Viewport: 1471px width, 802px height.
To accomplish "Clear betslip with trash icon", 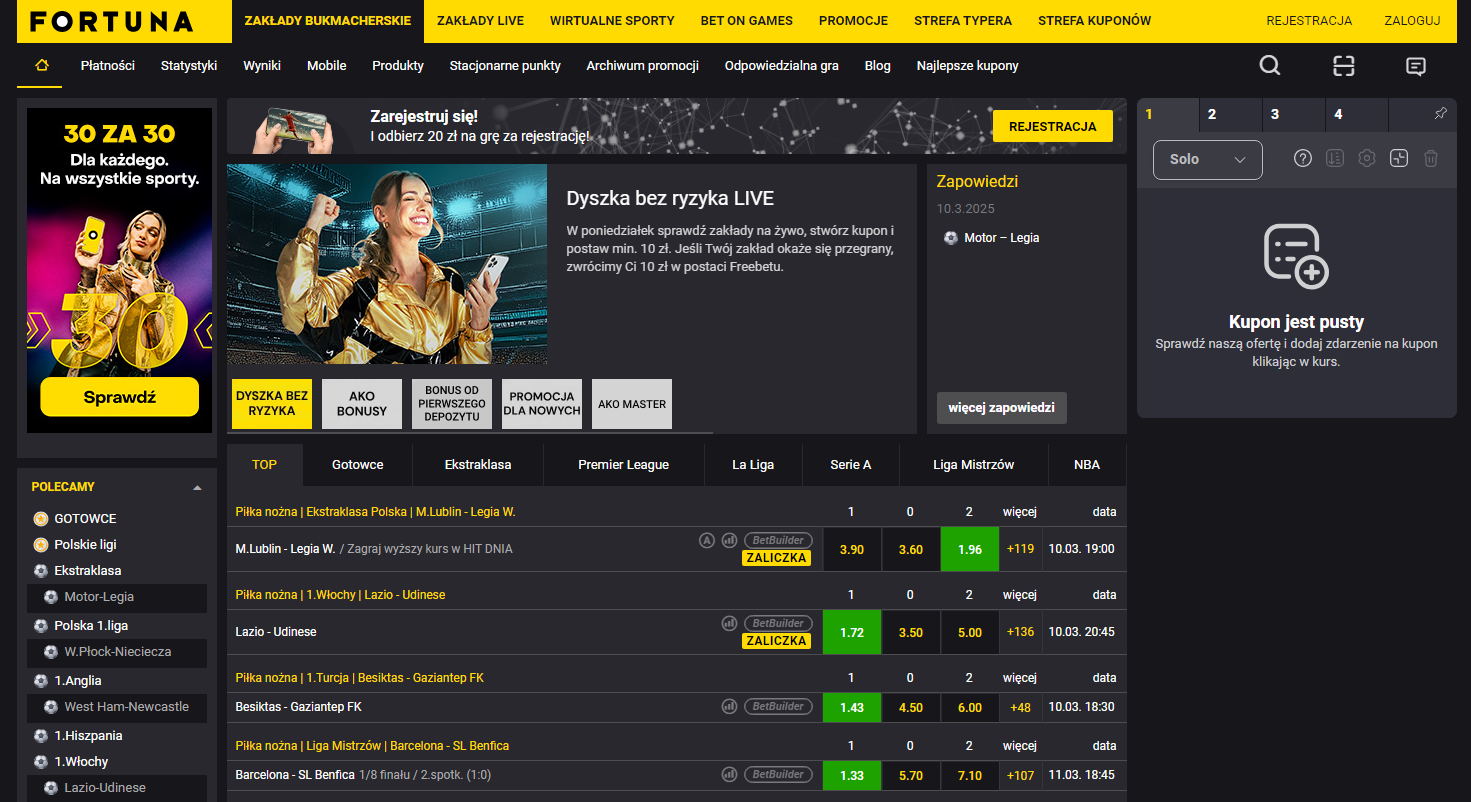I will click(1431, 158).
